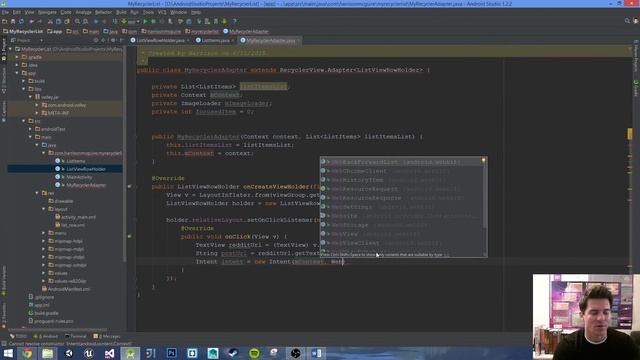The image size is (640, 360).
Task: Click the search everywhere magnifier at top right
Action: [627, 21]
